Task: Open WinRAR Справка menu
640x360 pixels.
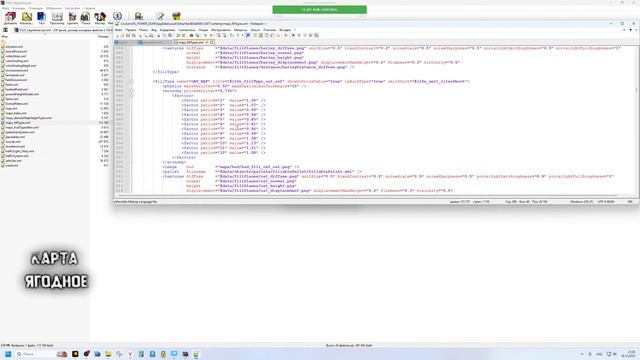Action: [89, 8]
